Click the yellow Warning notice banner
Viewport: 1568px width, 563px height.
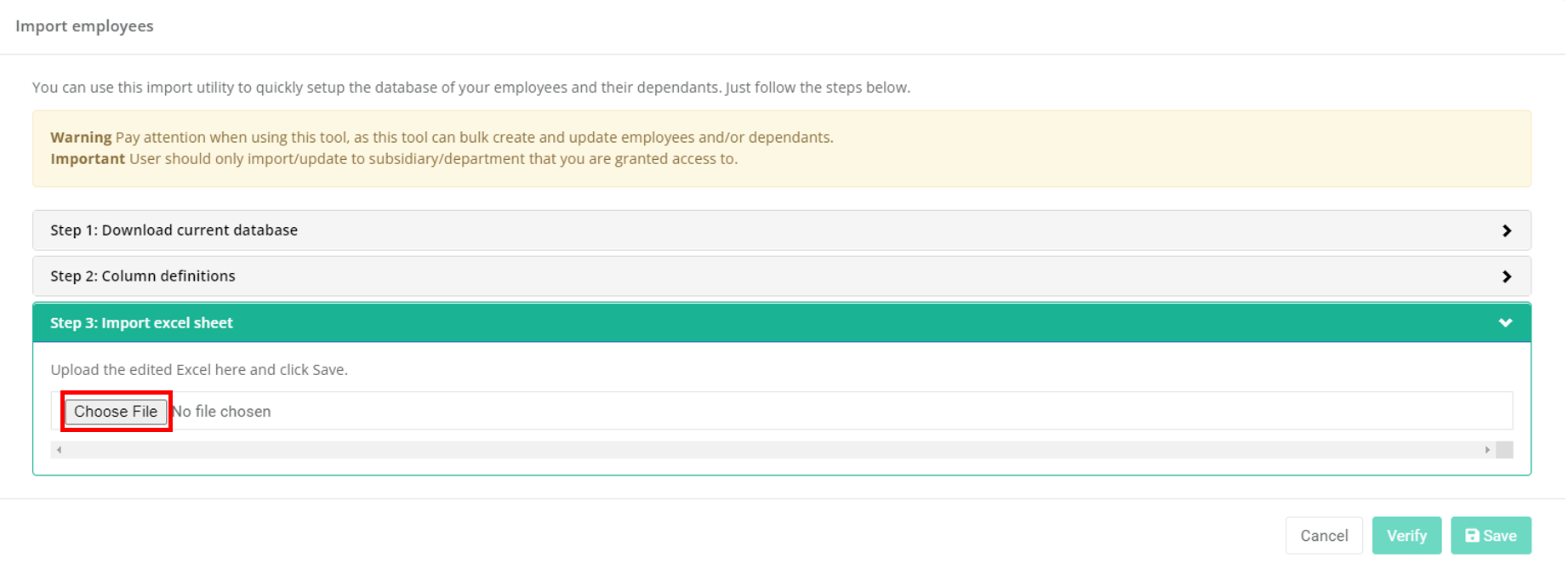[781, 148]
